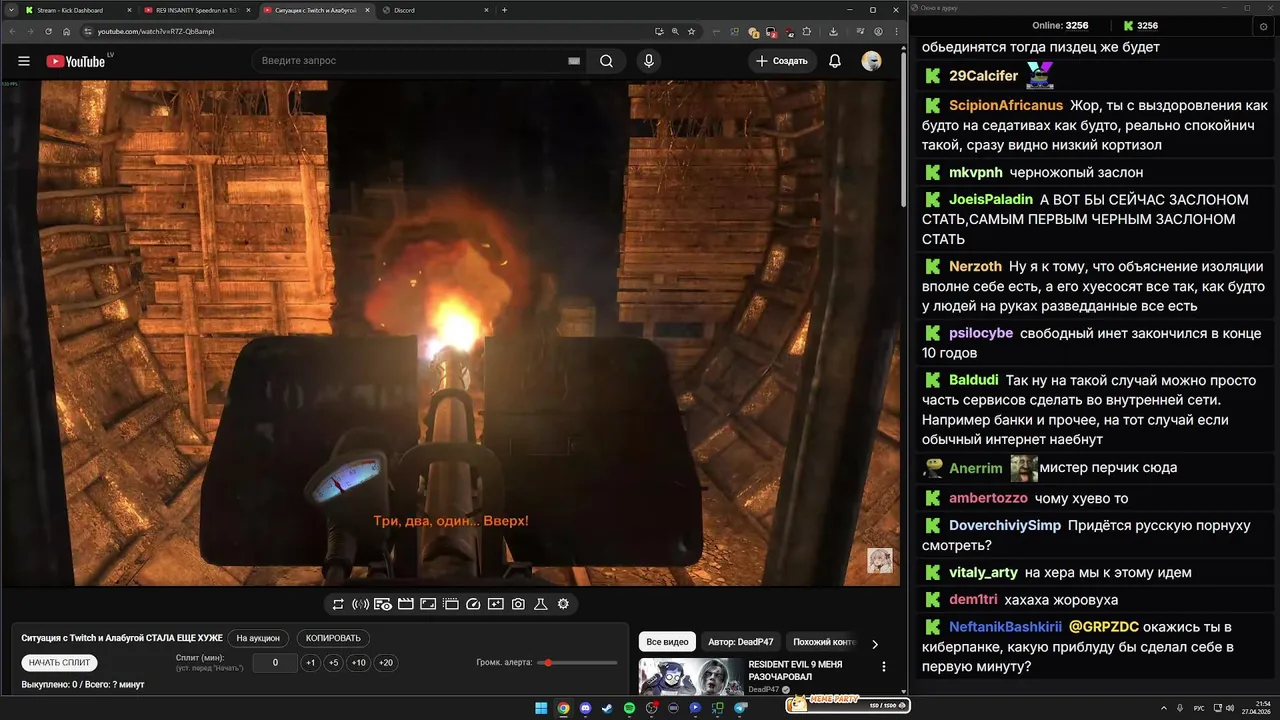The height and width of the screenshot is (720, 1280).
Task: Click the flask icon in the player toolbar
Action: (541, 604)
